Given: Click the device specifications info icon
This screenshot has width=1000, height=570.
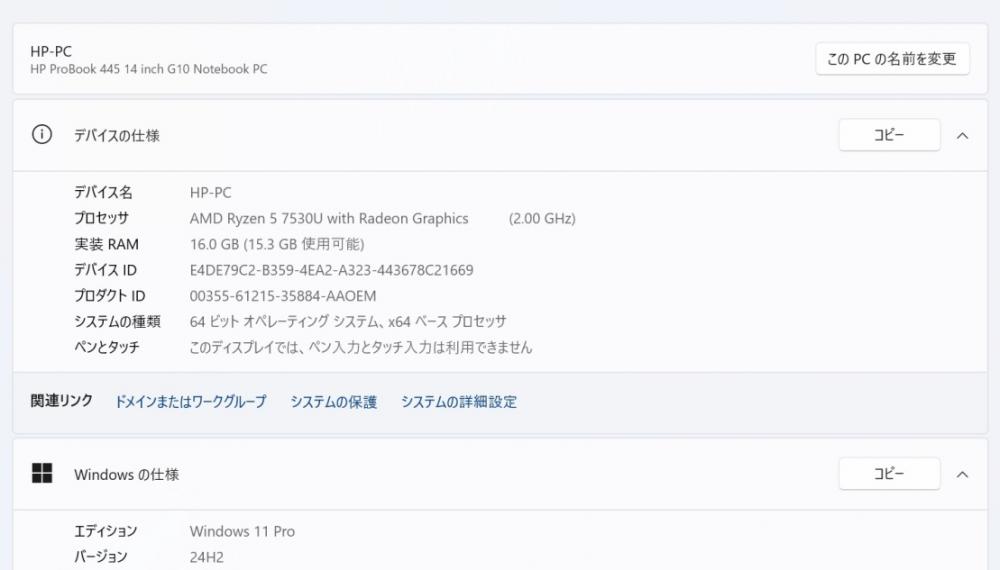Looking at the screenshot, I should click(42, 135).
